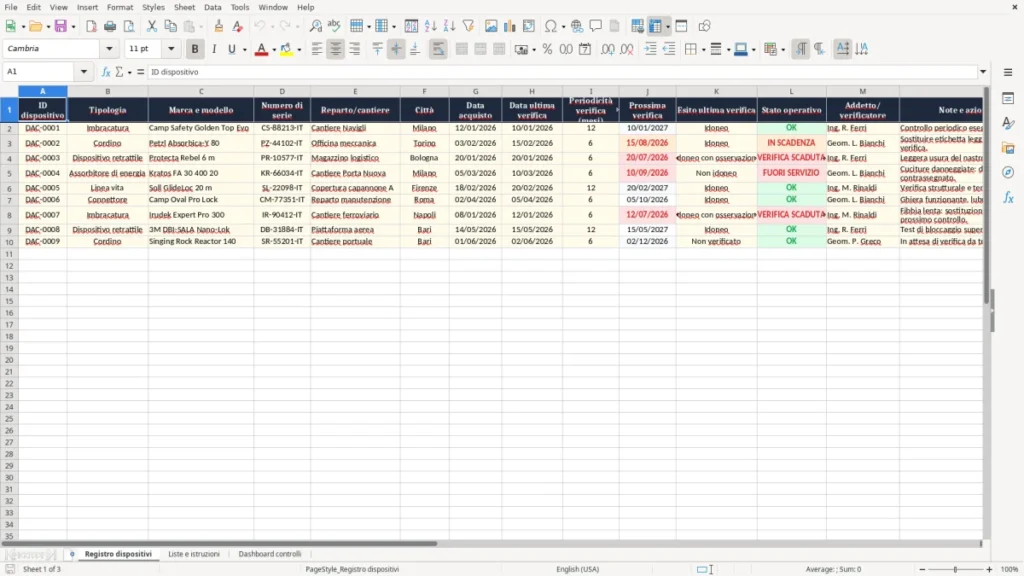Format as percent with the % icon
Image resolution: width=1024 pixels, height=576 pixels.
547,49
